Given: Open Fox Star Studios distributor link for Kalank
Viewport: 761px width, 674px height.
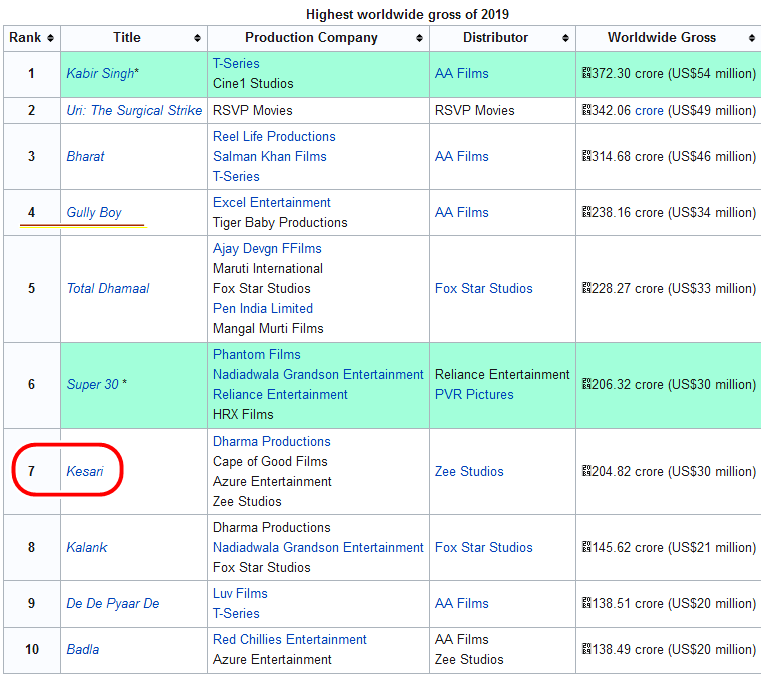Looking at the screenshot, I should tap(484, 547).
